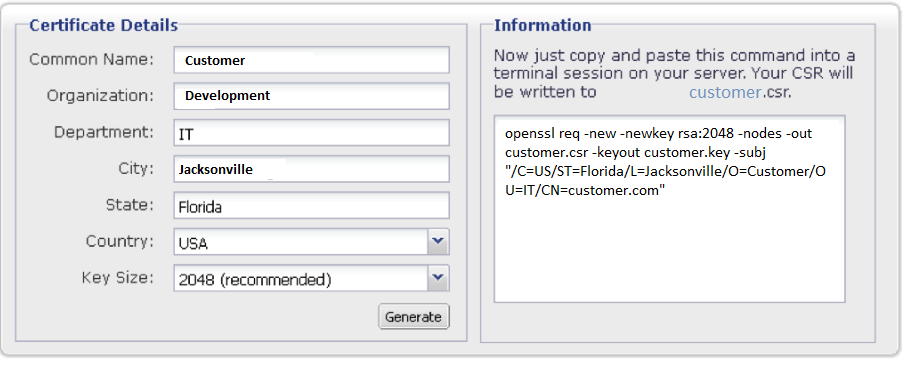
Task: Click the Generate button
Action: [x=413, y=317]
